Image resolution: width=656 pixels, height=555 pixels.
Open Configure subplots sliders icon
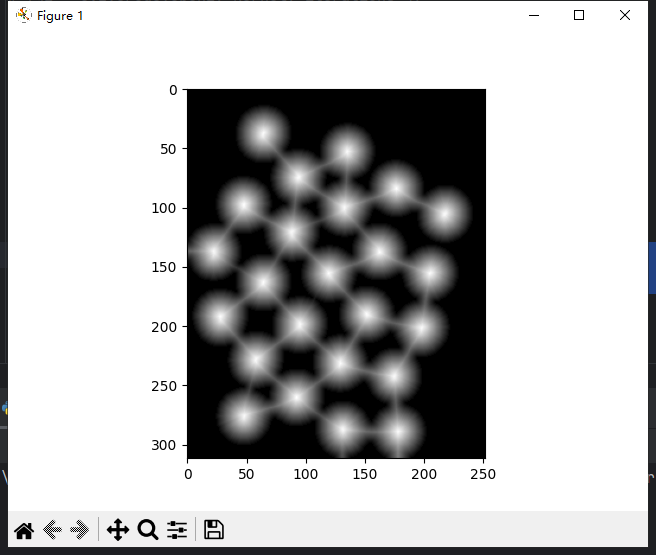pyautogui.click(x=177, y=530)
